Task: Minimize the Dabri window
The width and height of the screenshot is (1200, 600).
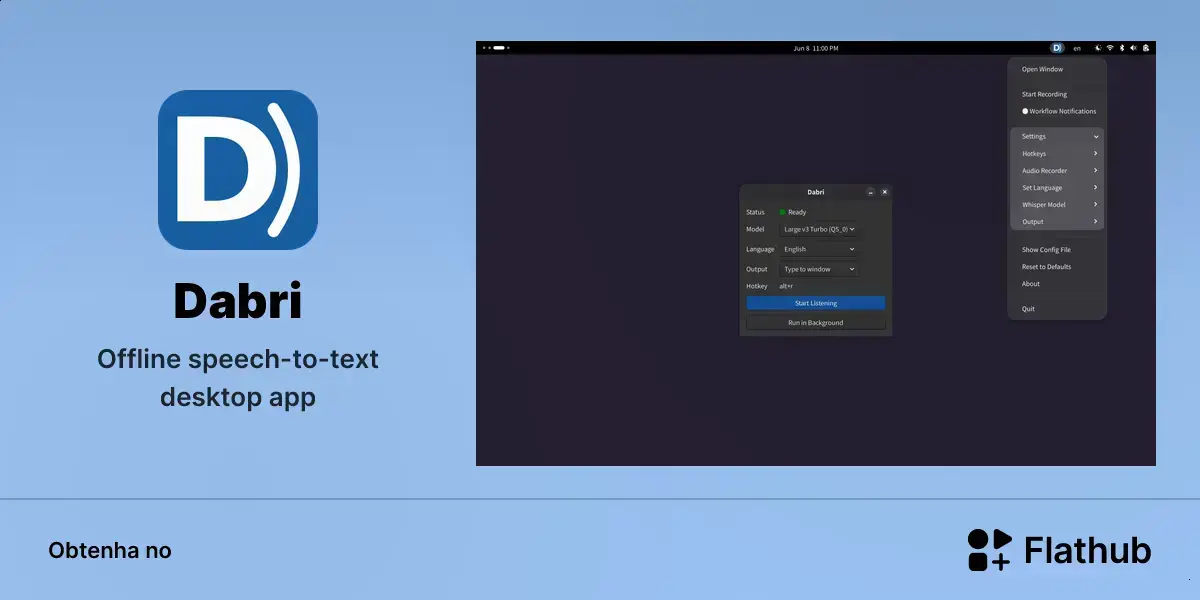Action: click(x=871, y=192)
